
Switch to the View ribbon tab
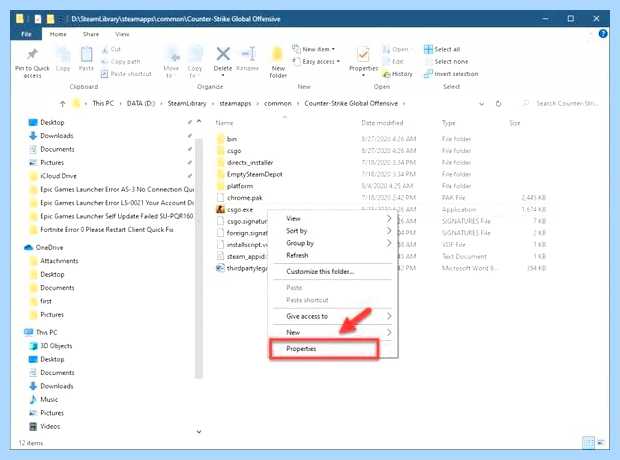click(x=122, y=34)
